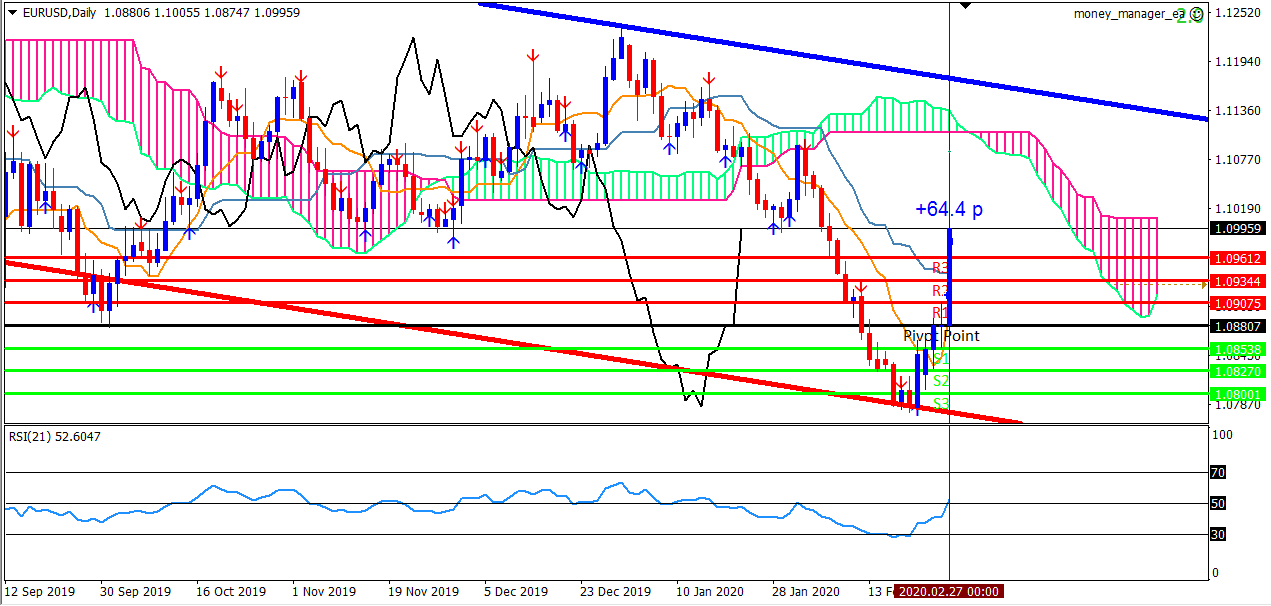Image resolution: width=1271 pixels, height=606 pixels.
Task: Click the S3 support label
Action: [940, 403]
